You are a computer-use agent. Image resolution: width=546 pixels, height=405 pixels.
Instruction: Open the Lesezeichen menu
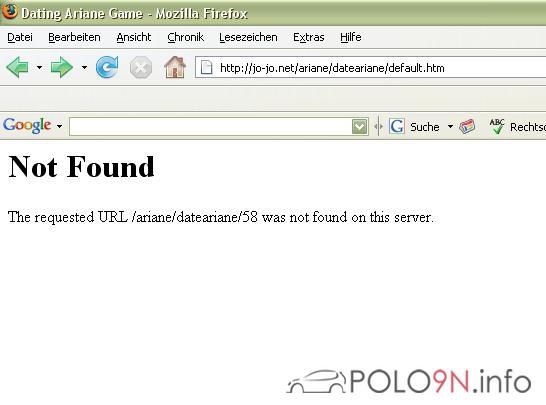point(248,37)
